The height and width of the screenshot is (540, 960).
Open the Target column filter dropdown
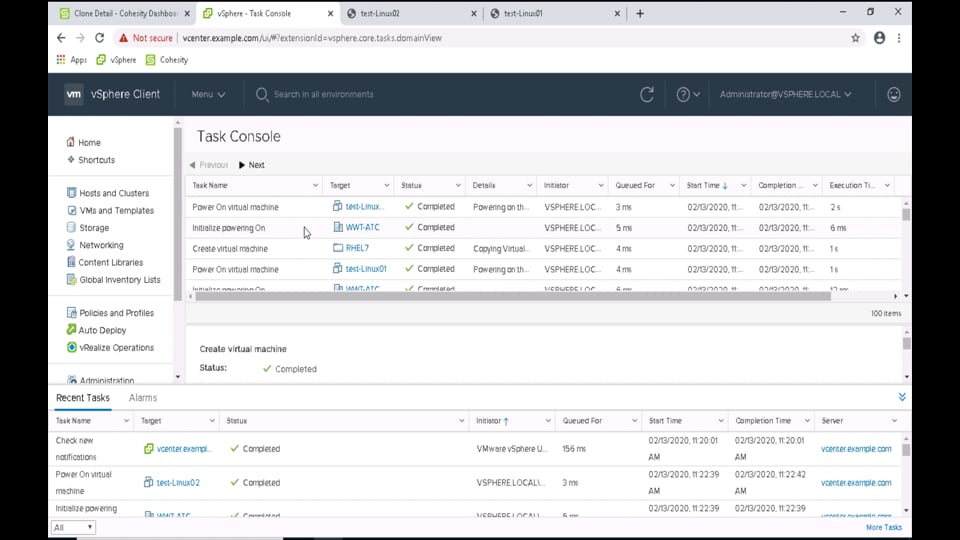pyautogui.click(x=386, y=186)
